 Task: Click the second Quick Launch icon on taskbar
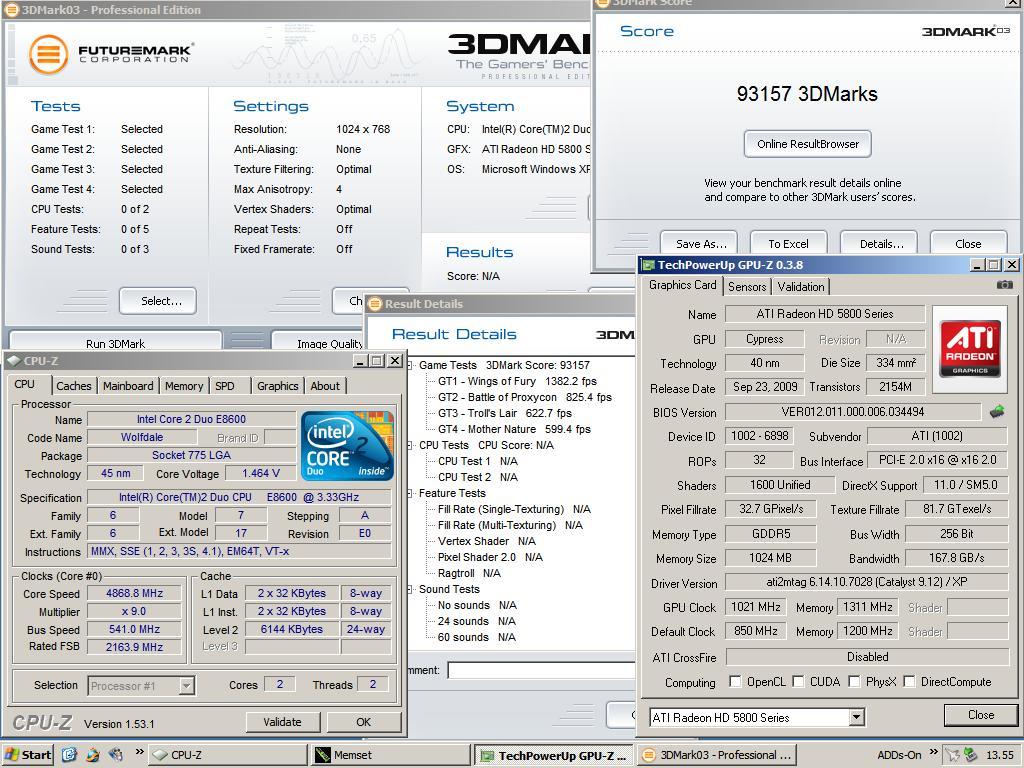(x=93, y=755)
